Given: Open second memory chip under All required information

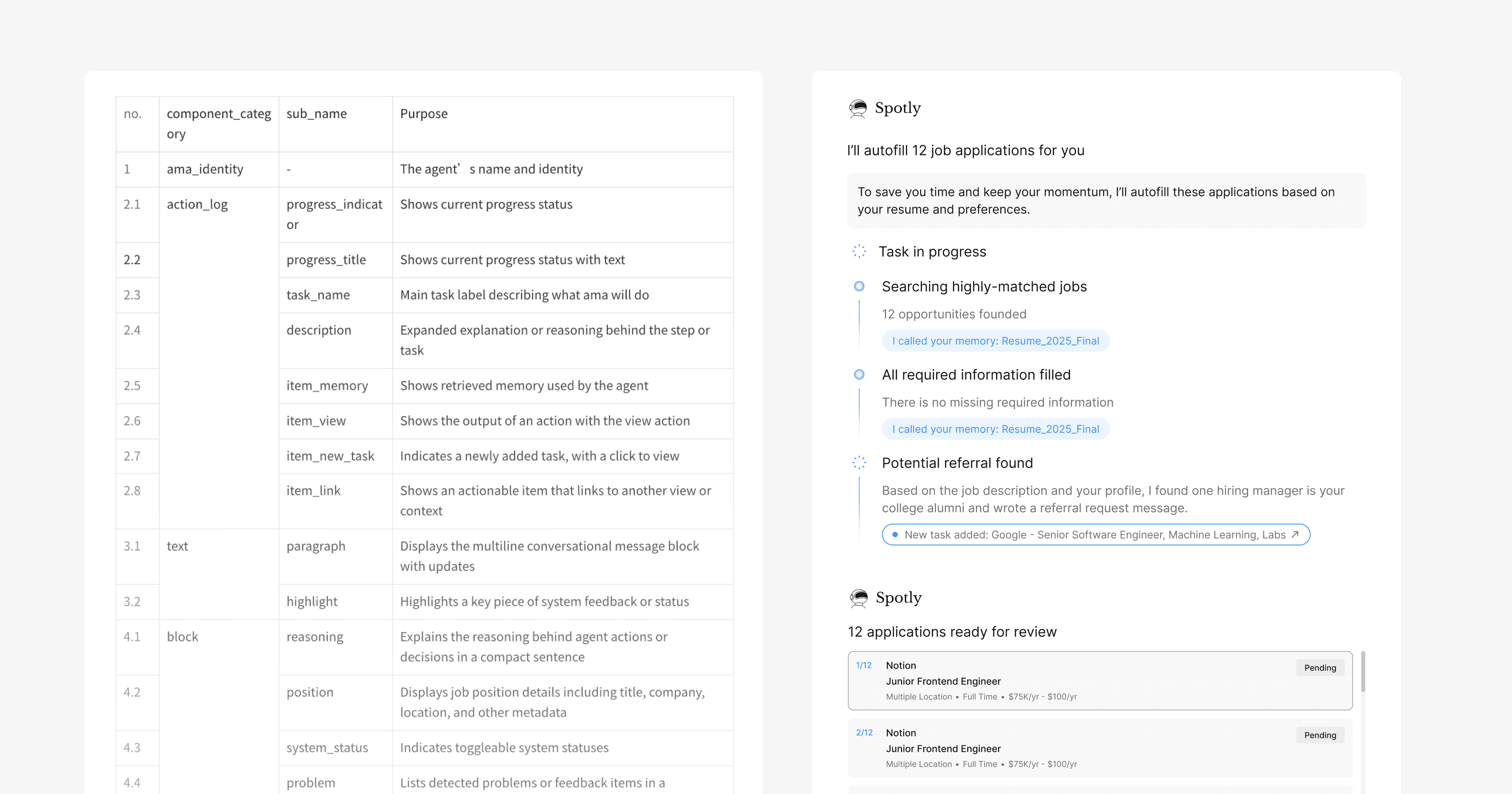Looking at the screenshot, I should pos(995,429).
